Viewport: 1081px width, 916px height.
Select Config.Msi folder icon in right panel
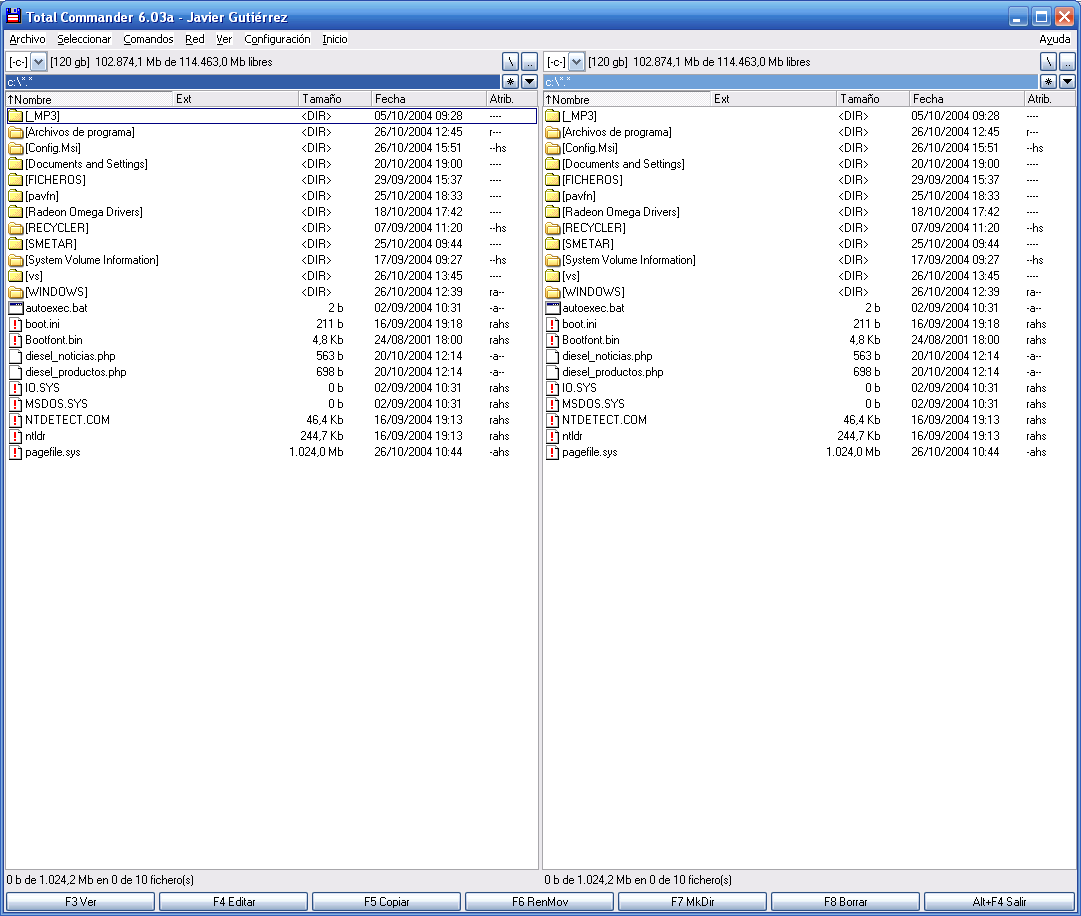553,147
